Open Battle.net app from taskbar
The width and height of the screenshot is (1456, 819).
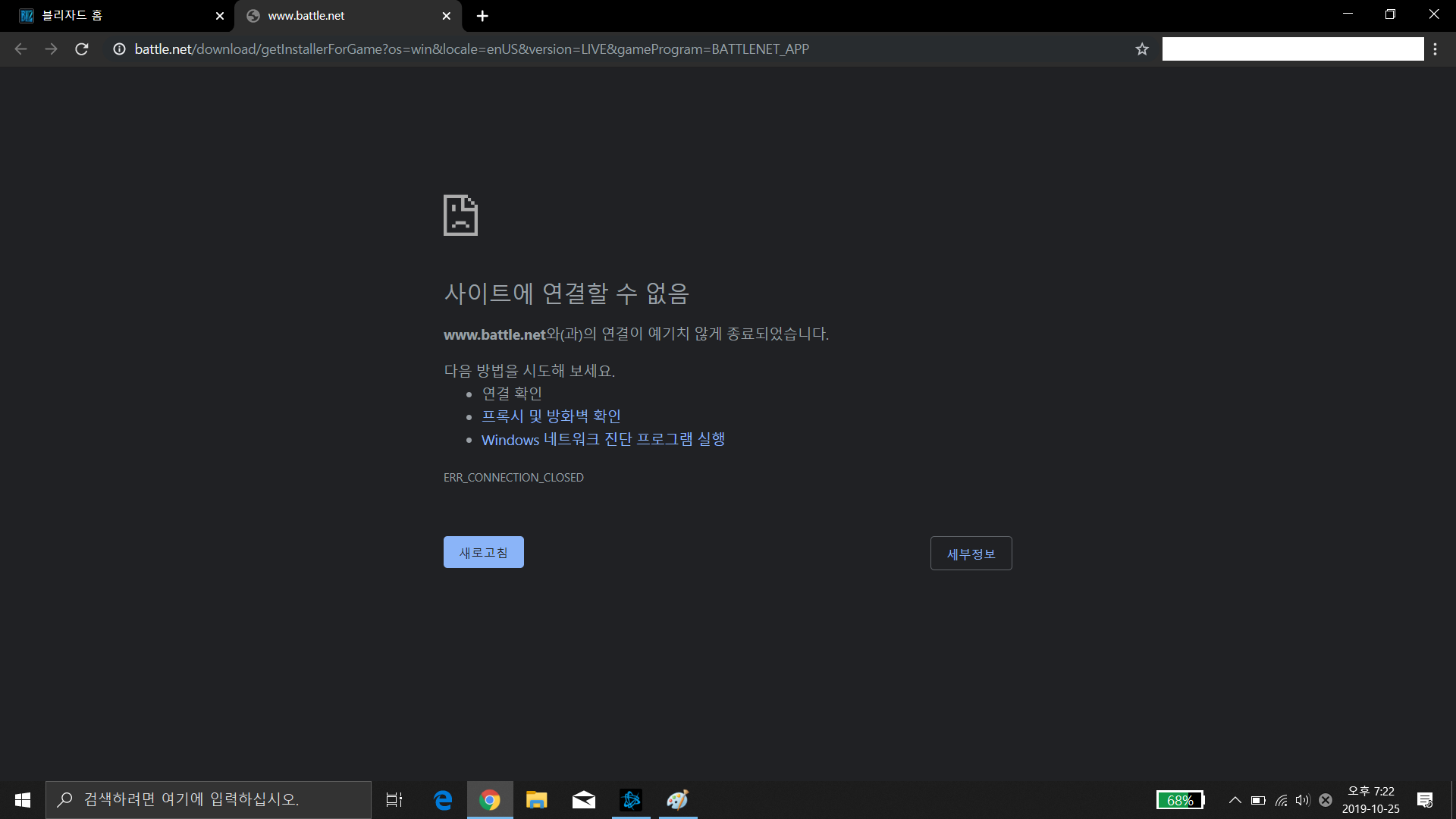[631, 800]
